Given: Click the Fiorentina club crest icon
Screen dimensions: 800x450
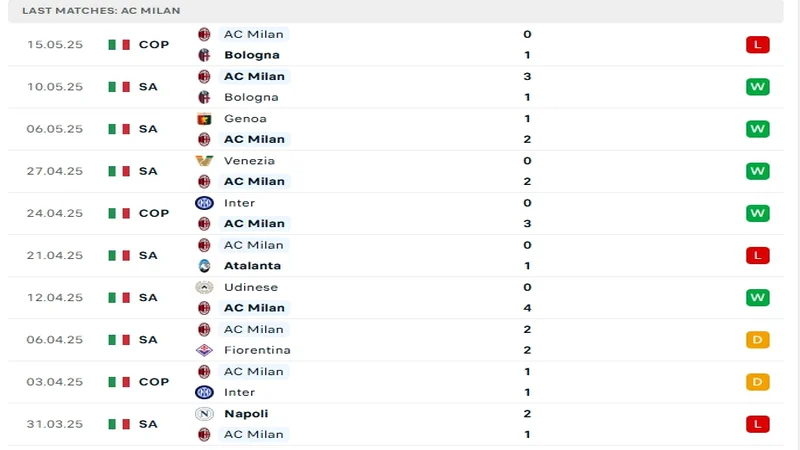Looking at the screenshot, I should click(x=204, y=350).
